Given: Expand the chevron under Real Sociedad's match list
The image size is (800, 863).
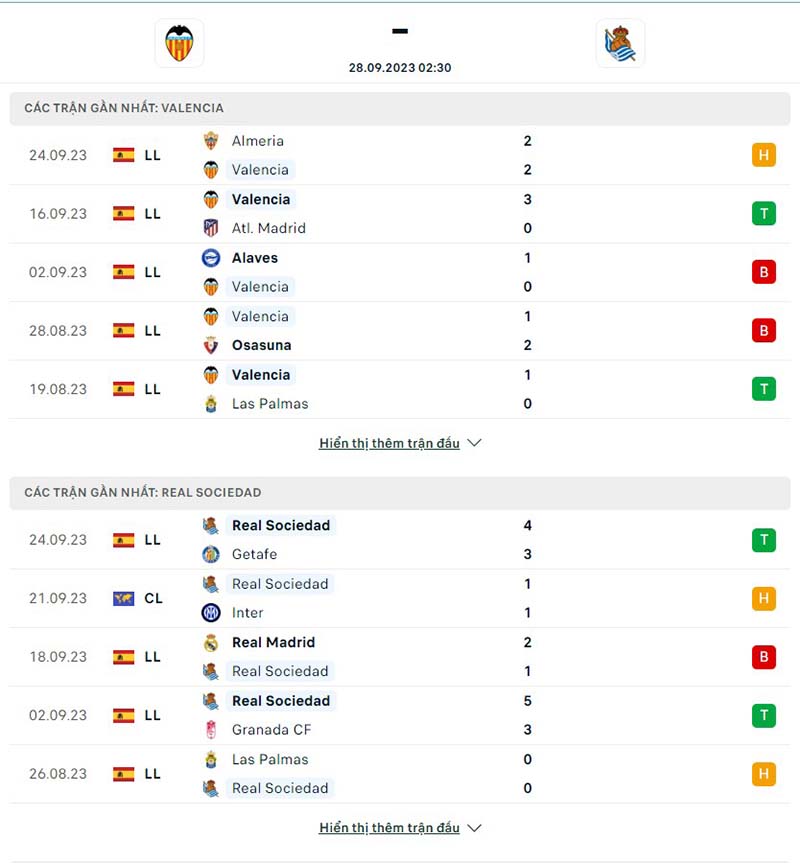Looking at the screenshot, I should point(474,827).
